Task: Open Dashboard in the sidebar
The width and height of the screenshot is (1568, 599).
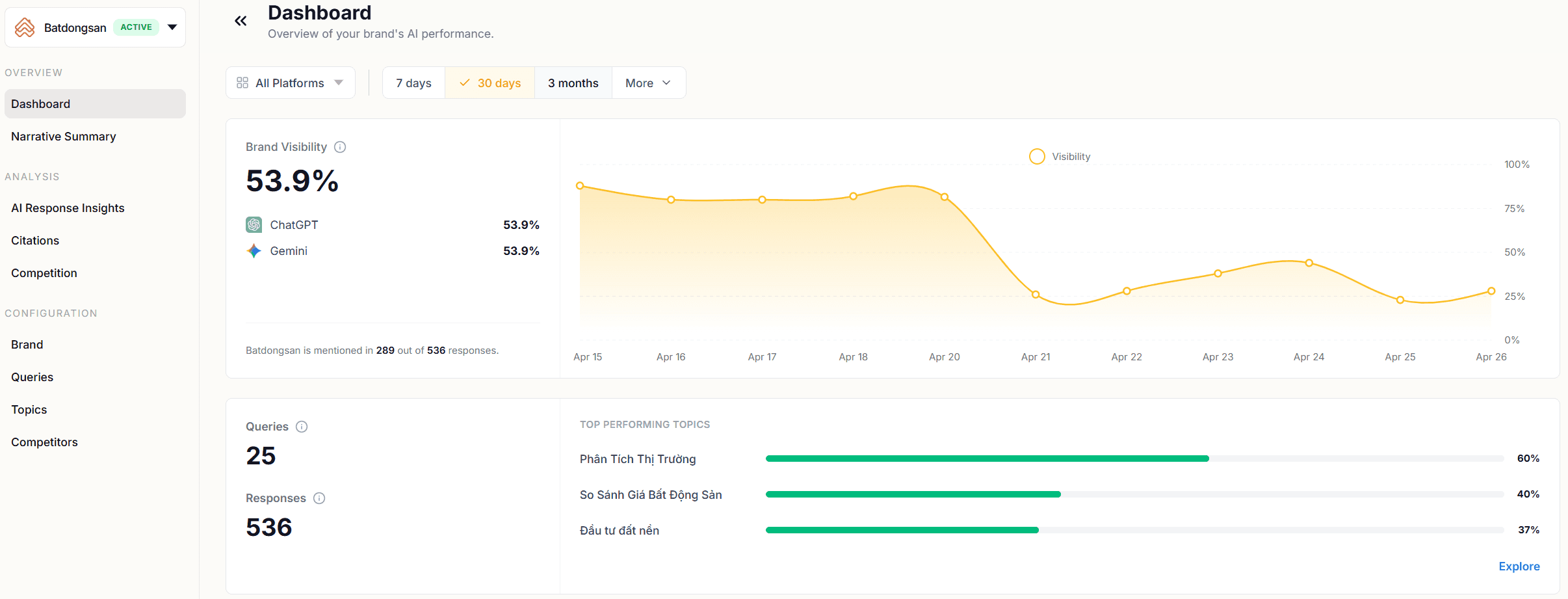Action: 95,104
